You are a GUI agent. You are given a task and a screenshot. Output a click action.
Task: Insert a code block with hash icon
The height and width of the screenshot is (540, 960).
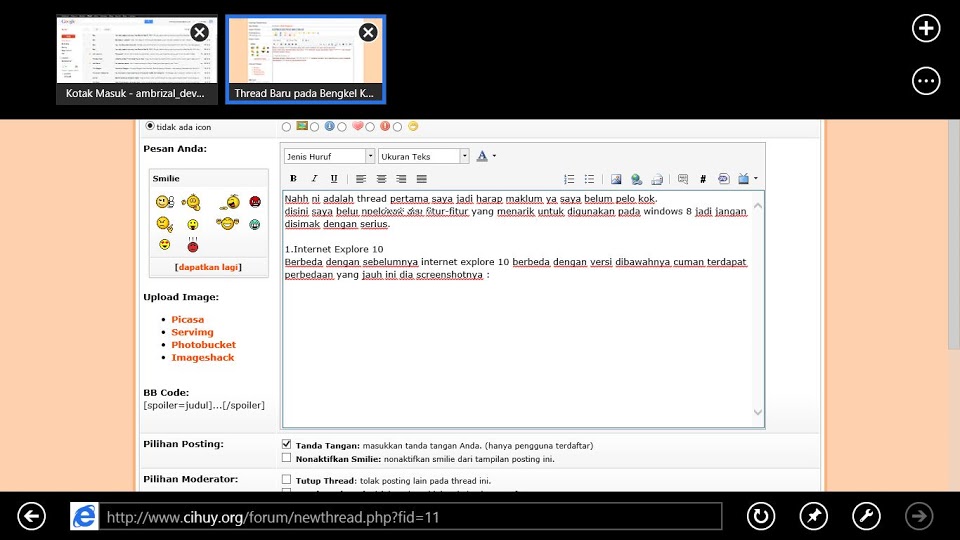(x=703, y=179)
